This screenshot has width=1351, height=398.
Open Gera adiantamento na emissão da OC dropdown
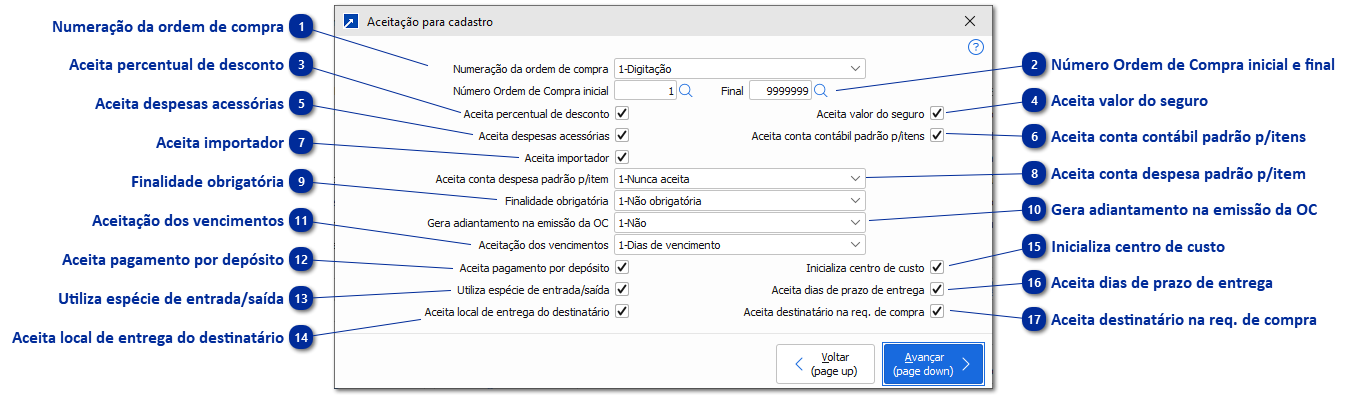click(740, 223)
